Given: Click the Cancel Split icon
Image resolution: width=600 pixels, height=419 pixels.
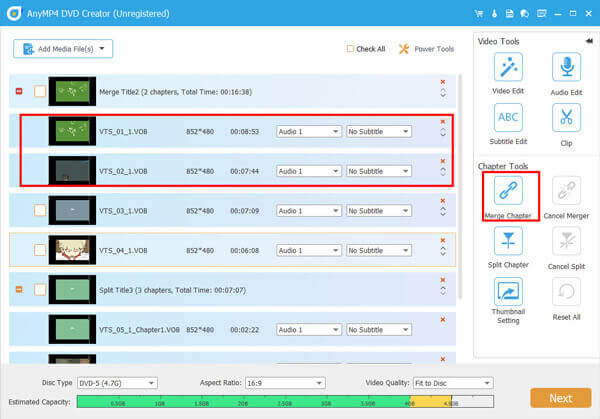Looking at the screenshot, I should [x=566, y=241].
